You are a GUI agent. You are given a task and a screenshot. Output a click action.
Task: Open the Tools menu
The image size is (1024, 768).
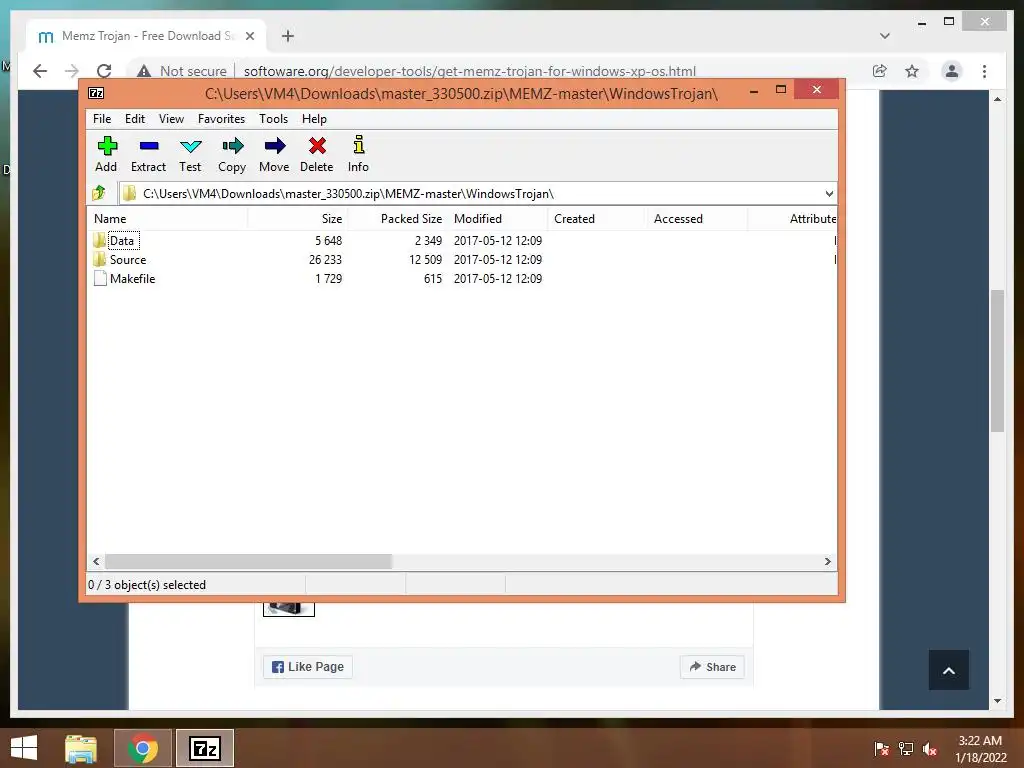pos(273,119)
